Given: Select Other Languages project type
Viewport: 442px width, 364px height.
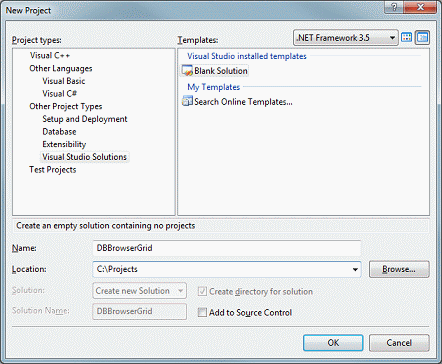Looking at the screenshot, I should coord(61,68).
